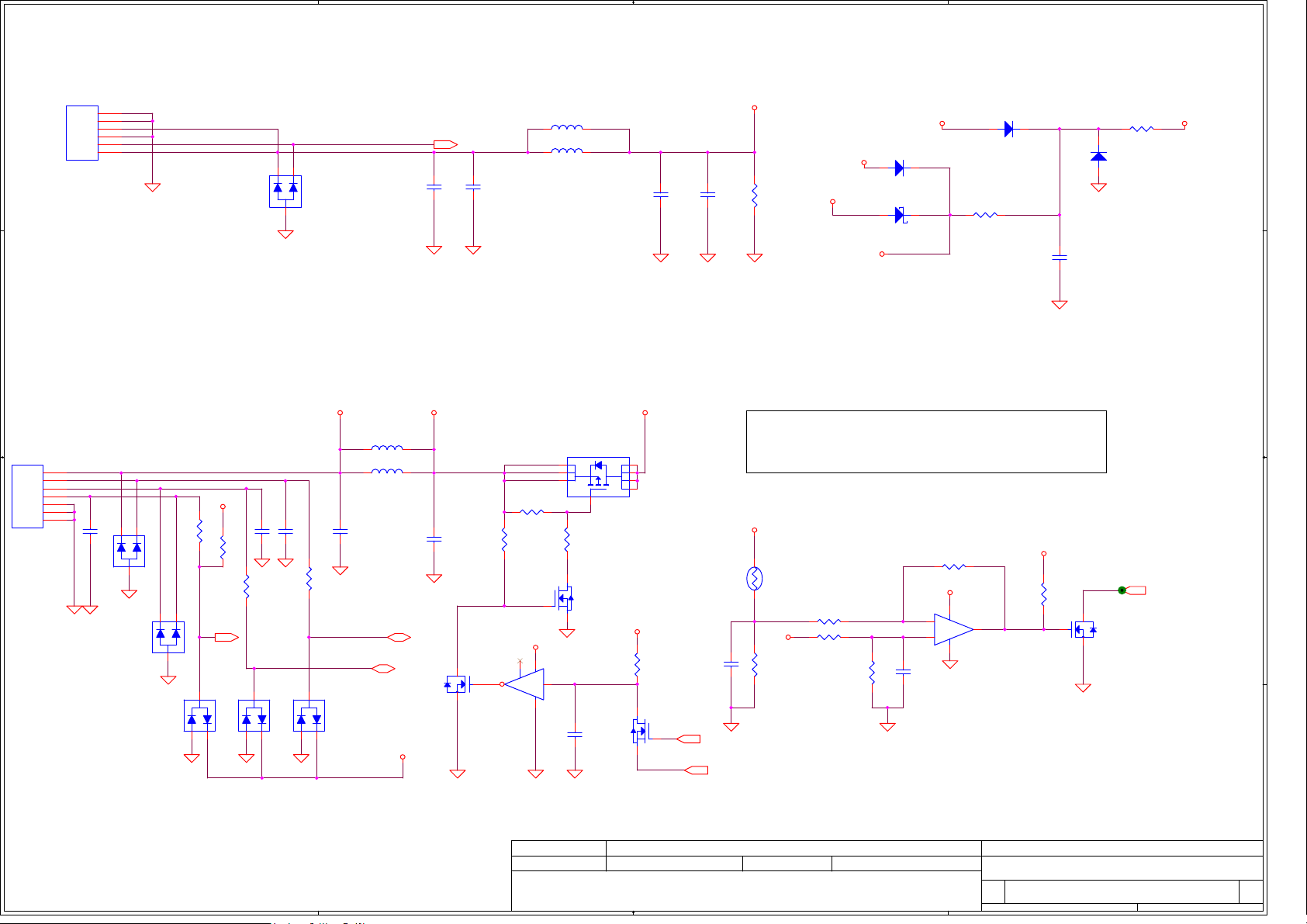The height and width of the screenshot is (924, 1307).
Task: Click the upward-pointing clamp diode above the ground symbol
Action: pos(1098,156)
